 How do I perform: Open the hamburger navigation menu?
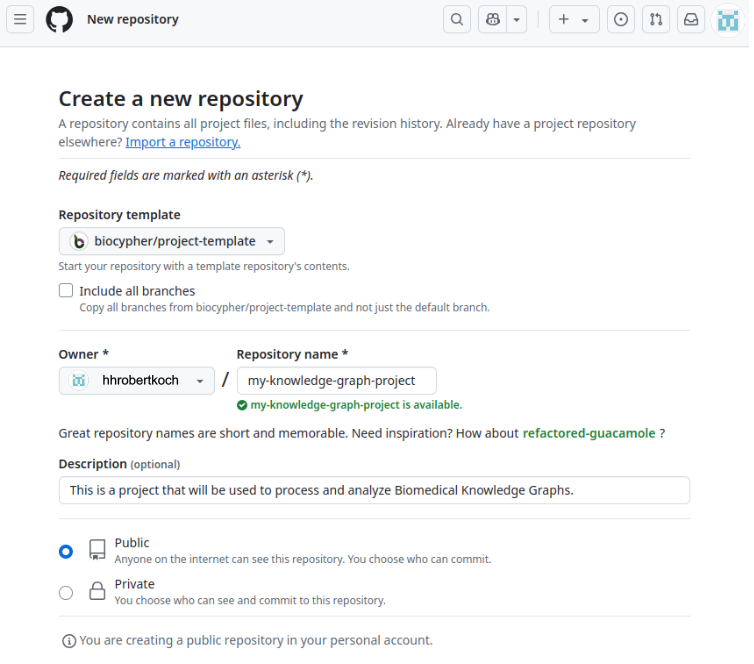point(22,19)
